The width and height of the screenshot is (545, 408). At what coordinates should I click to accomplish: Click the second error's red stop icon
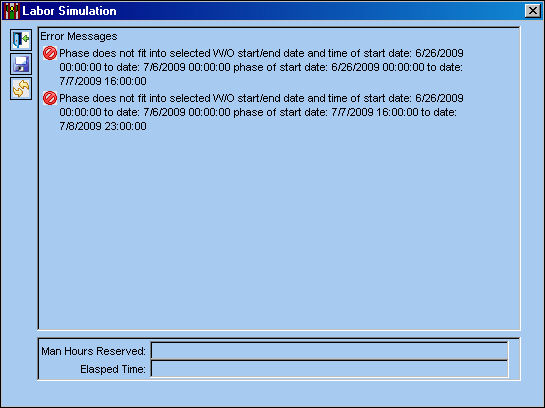pyautogui.click(x=50, y=98)
